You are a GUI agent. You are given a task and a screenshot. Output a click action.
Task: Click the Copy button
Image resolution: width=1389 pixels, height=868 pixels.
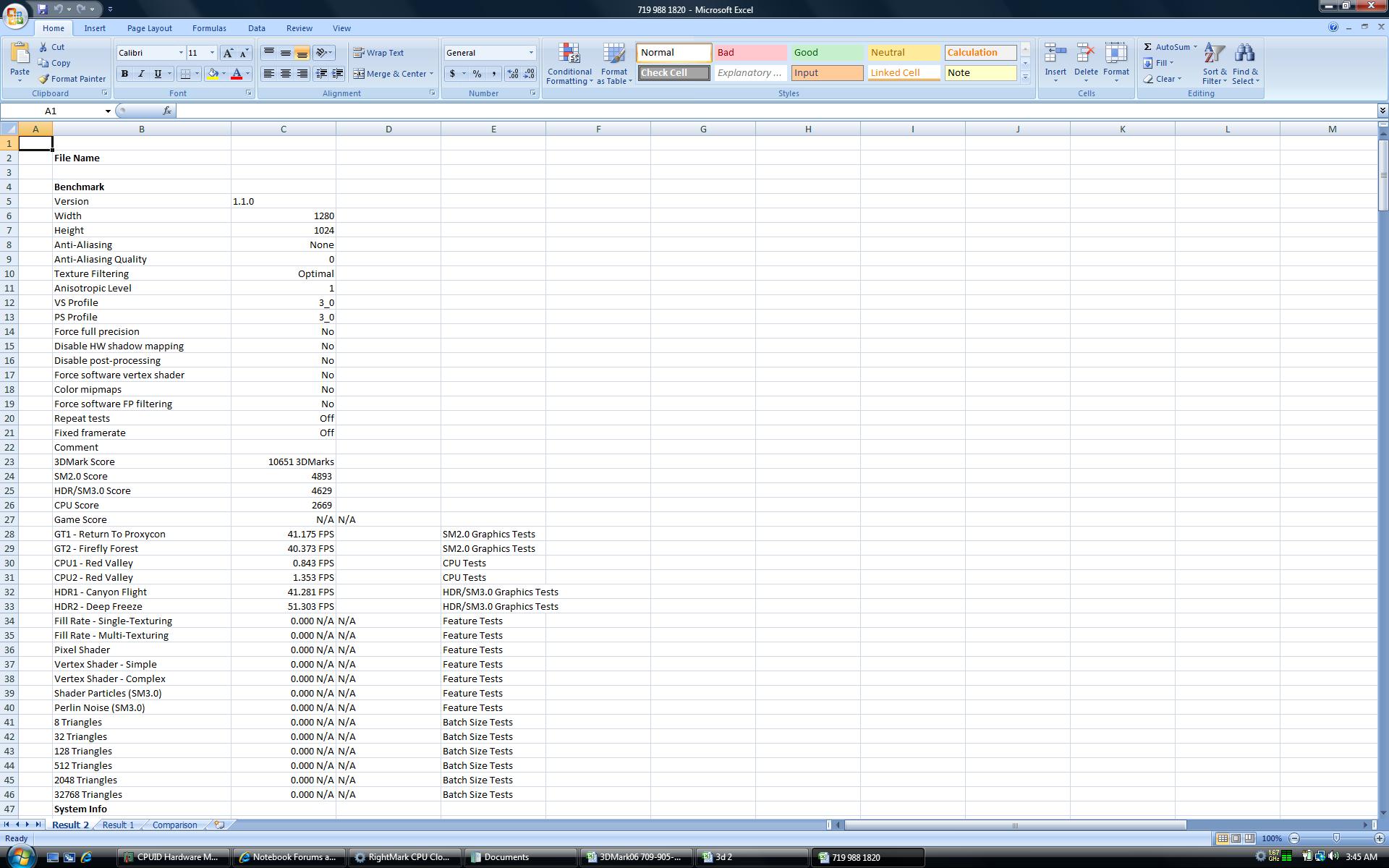(55, 63)
